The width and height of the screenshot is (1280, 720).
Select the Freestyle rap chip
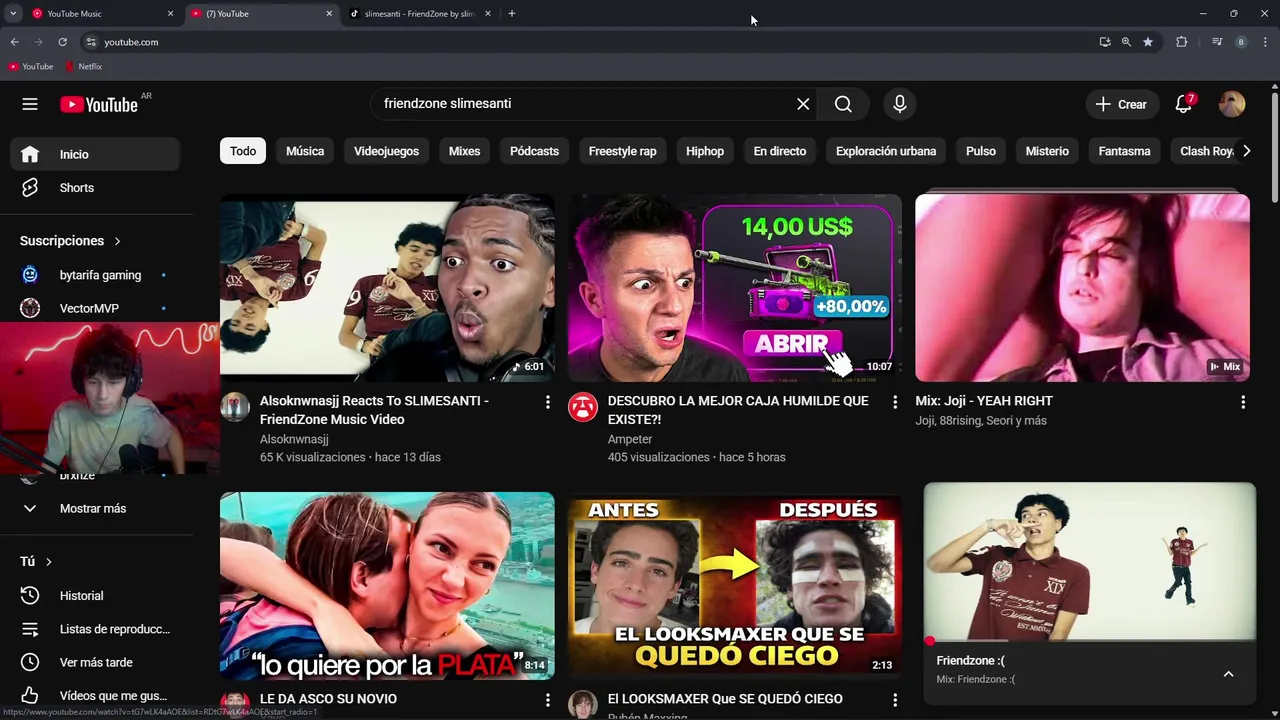pos(622,151)
